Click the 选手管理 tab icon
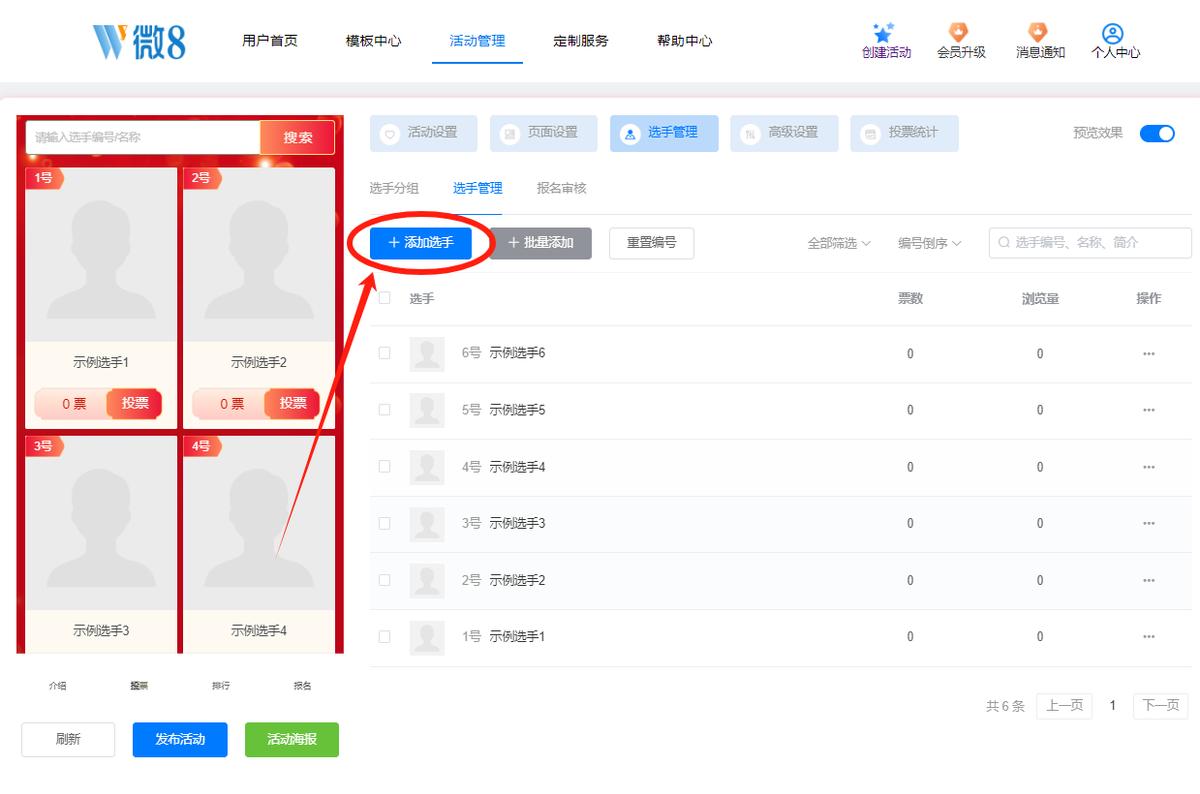The width and height of the screenshot is (1200, 794). point(630,133)
